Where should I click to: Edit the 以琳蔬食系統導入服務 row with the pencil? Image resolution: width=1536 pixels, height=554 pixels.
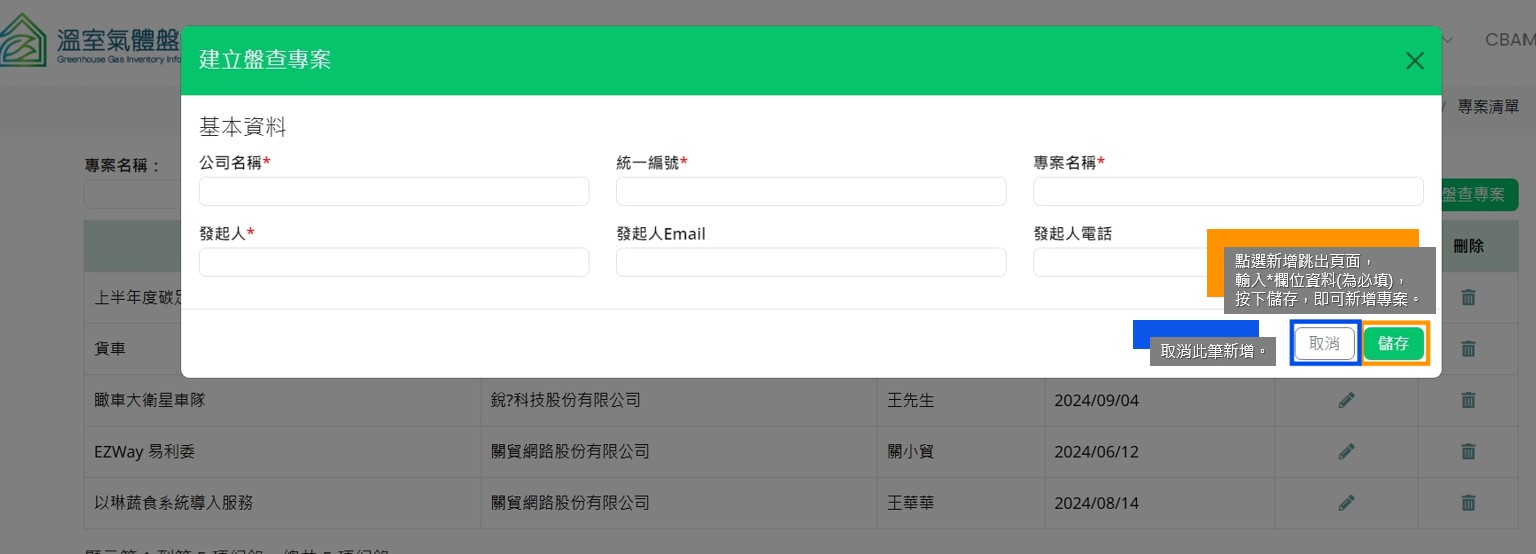(x=1346, y=503)
